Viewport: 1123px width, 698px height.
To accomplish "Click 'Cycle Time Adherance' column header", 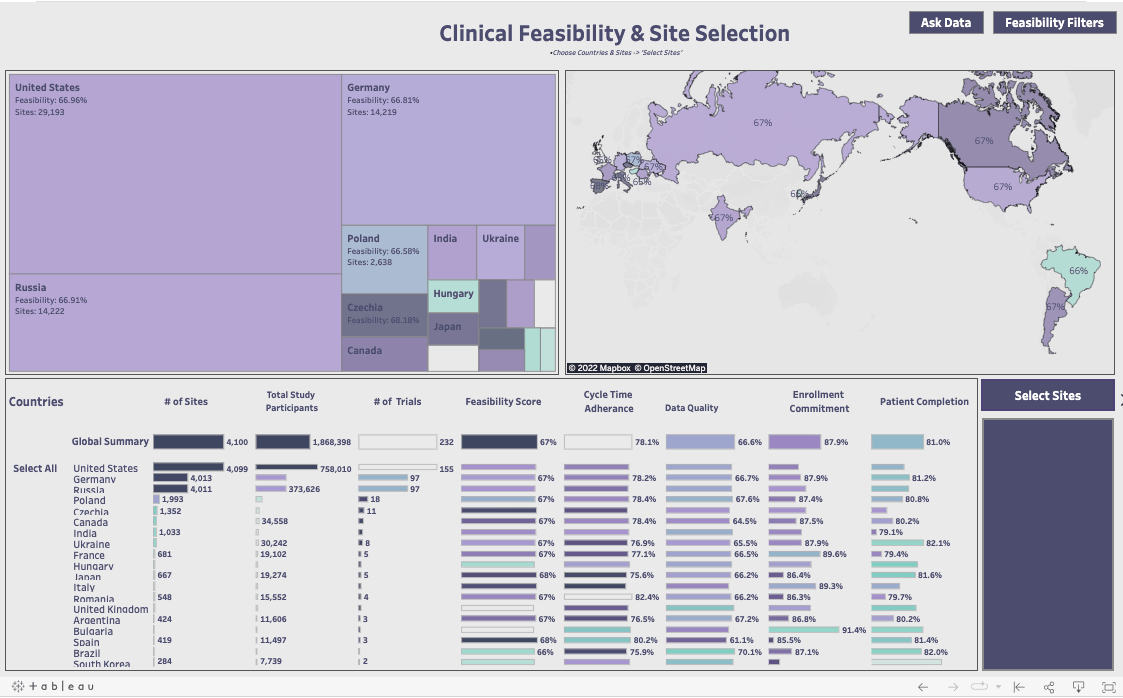I will (608, 402).
